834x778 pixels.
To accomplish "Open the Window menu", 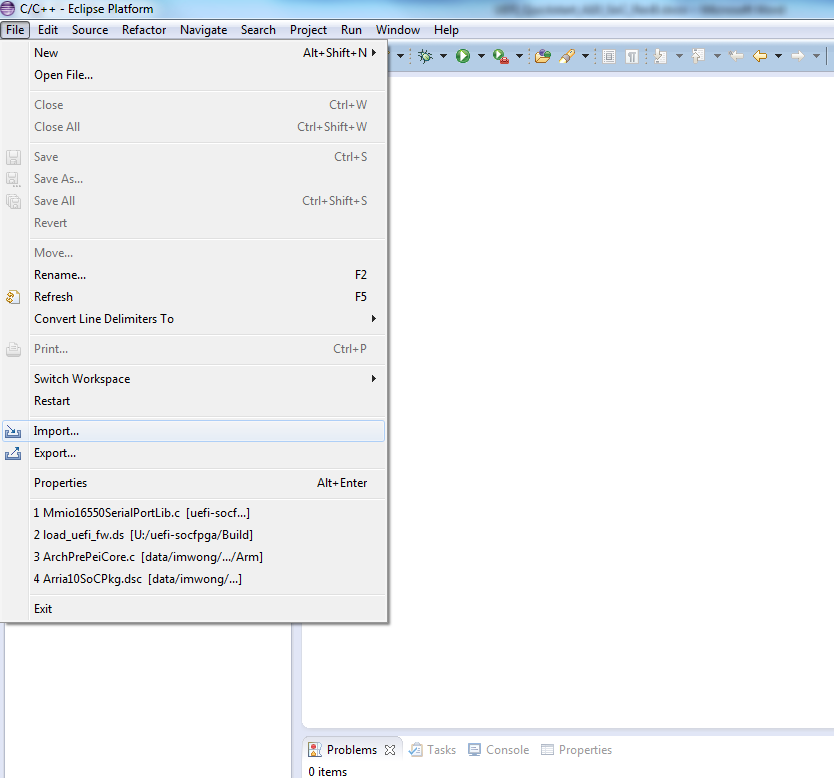I will click(x=398, y=30).
